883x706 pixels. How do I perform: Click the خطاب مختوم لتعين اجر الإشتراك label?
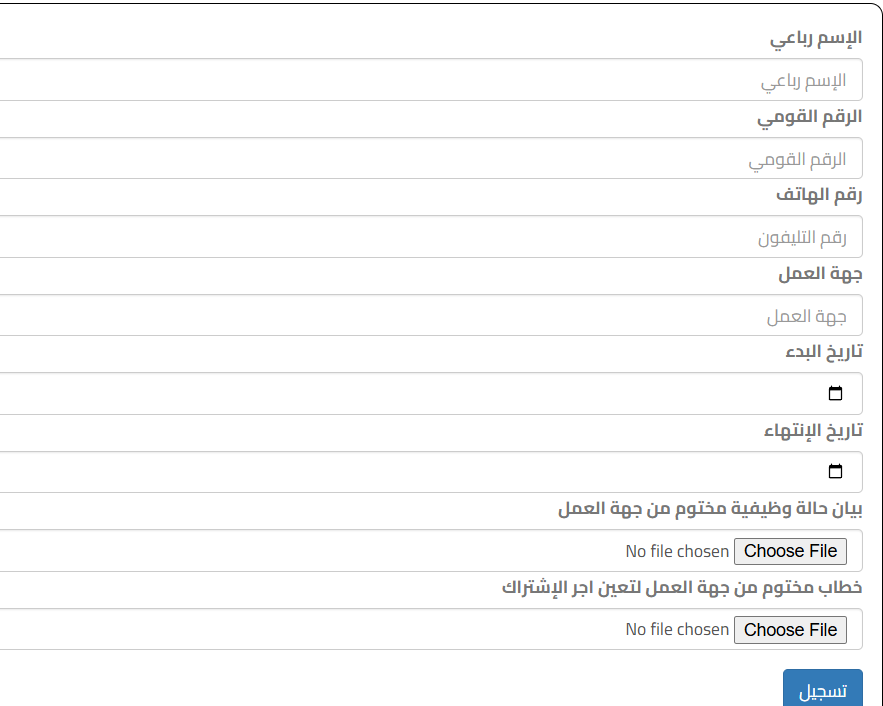(x=682, y=587)
